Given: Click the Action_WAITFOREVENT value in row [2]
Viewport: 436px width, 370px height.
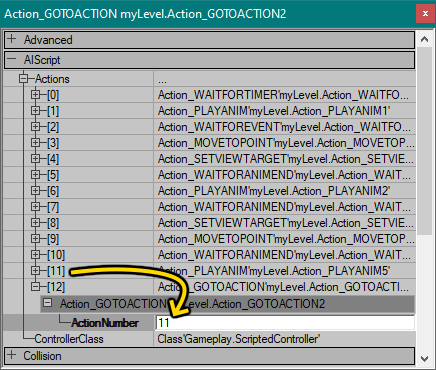Looking at the screenshot, I should (284, 127).
